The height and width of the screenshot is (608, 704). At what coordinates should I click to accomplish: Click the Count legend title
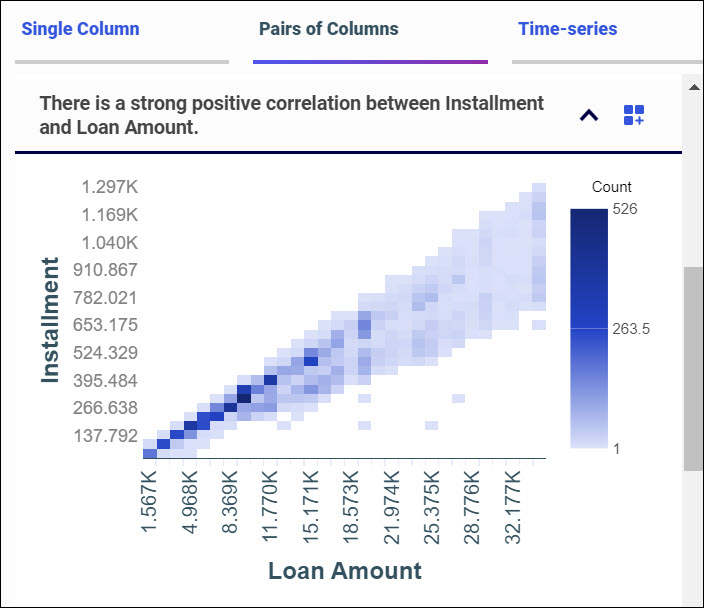click(x=612, y=187)
